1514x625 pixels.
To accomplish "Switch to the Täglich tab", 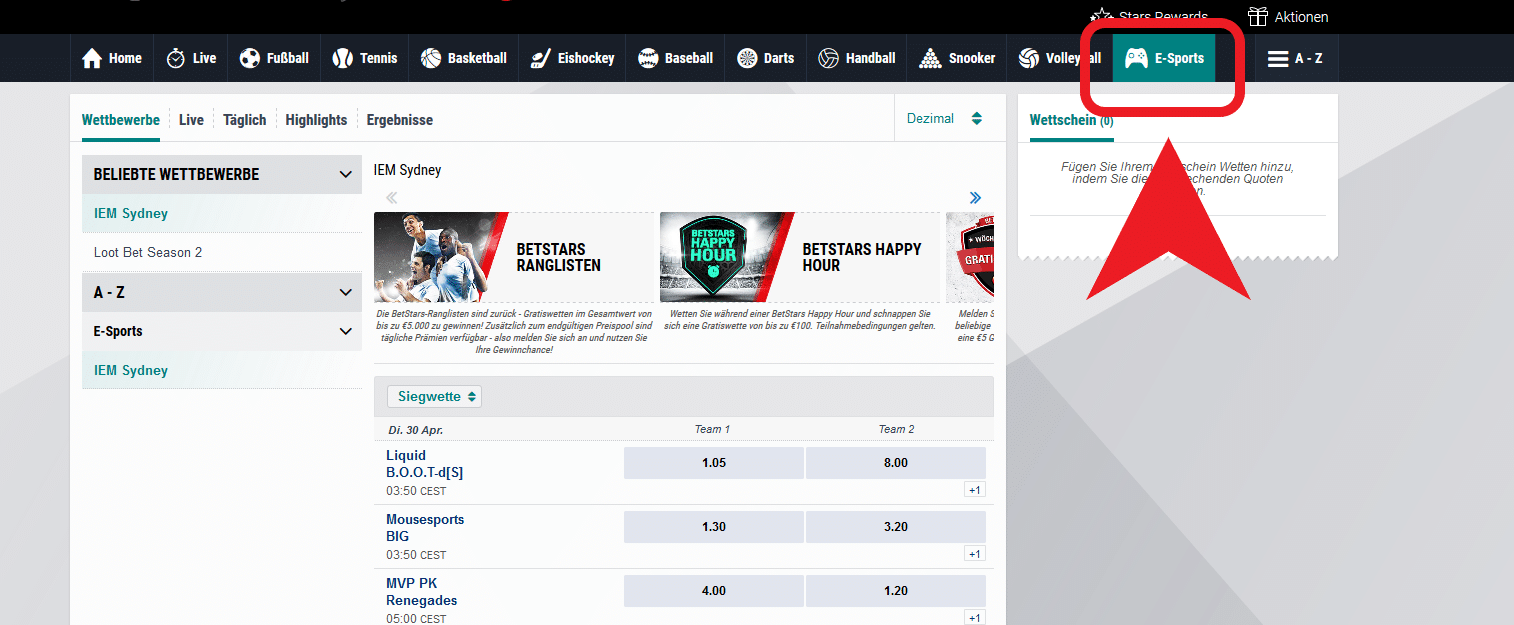I will 245,120.
